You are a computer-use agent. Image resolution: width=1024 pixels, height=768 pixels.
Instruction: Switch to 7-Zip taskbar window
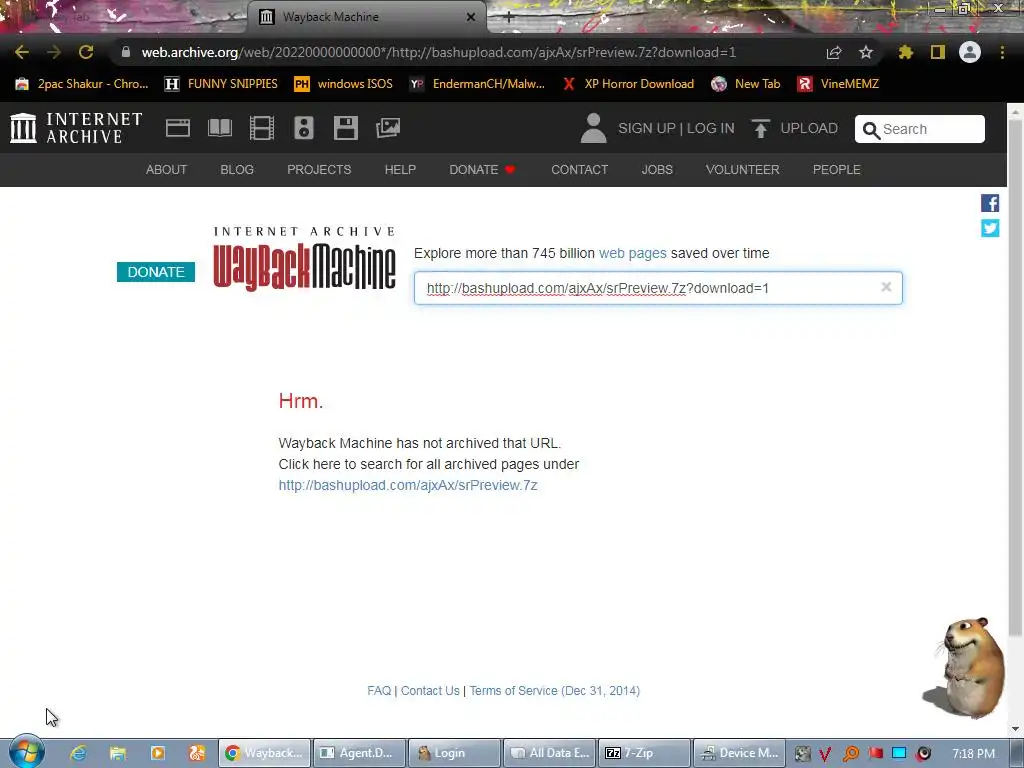click(644, 753)
